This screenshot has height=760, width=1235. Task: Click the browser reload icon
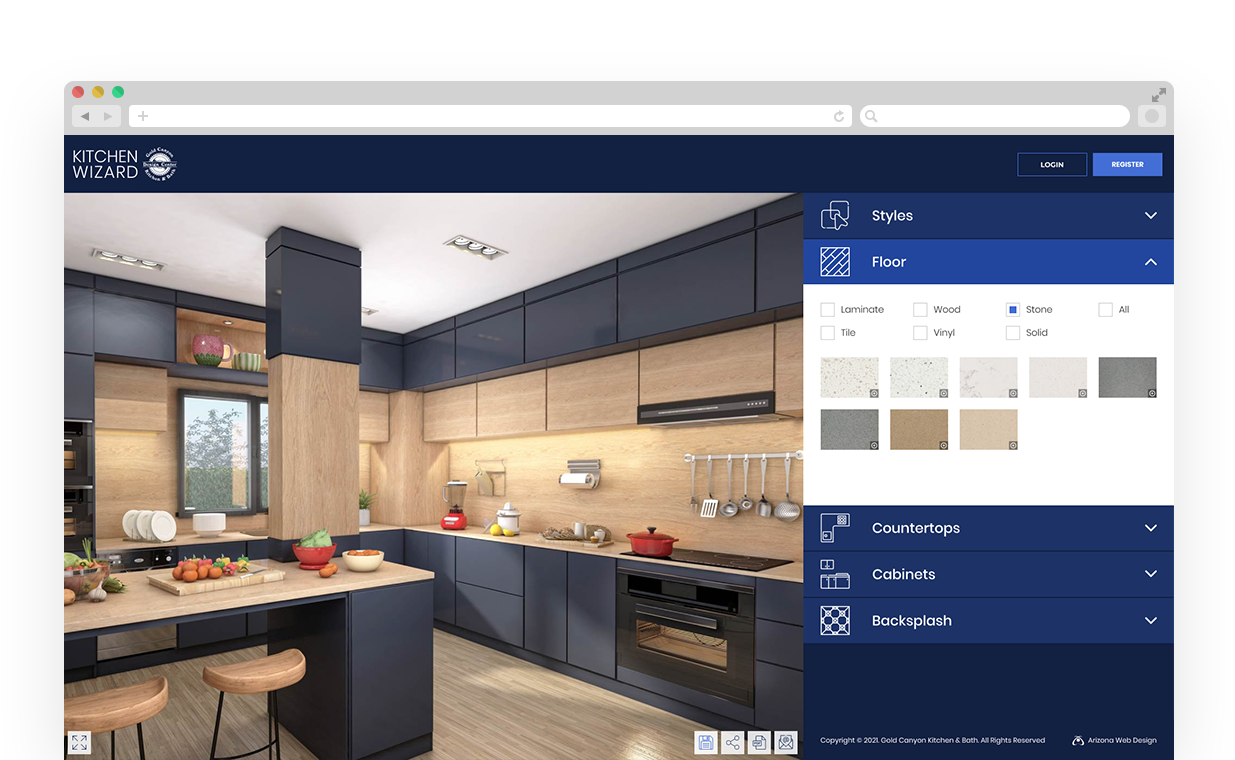[838, 117]
